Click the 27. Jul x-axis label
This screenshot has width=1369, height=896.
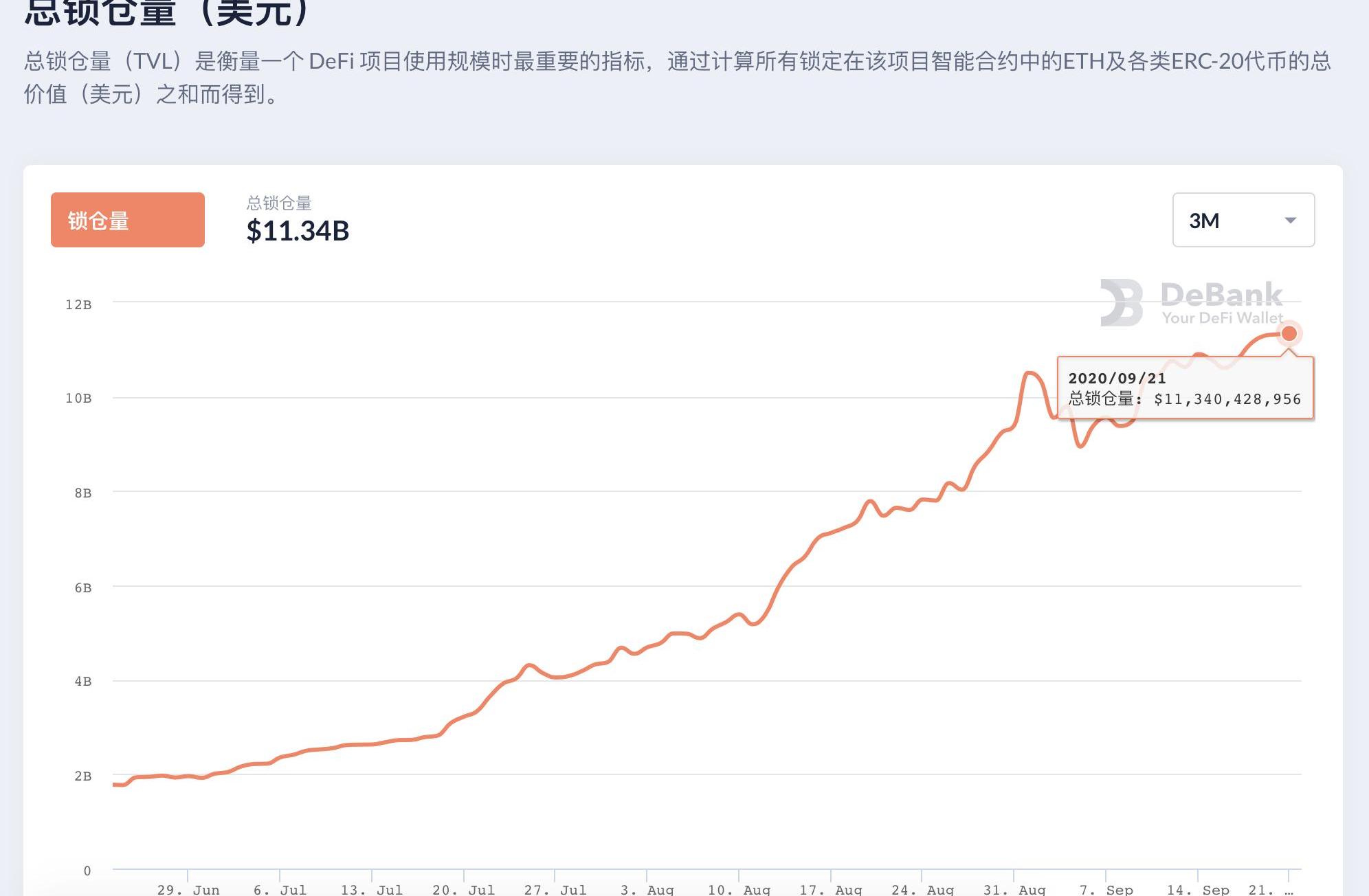pyautogui.click(x=555, y=890)
